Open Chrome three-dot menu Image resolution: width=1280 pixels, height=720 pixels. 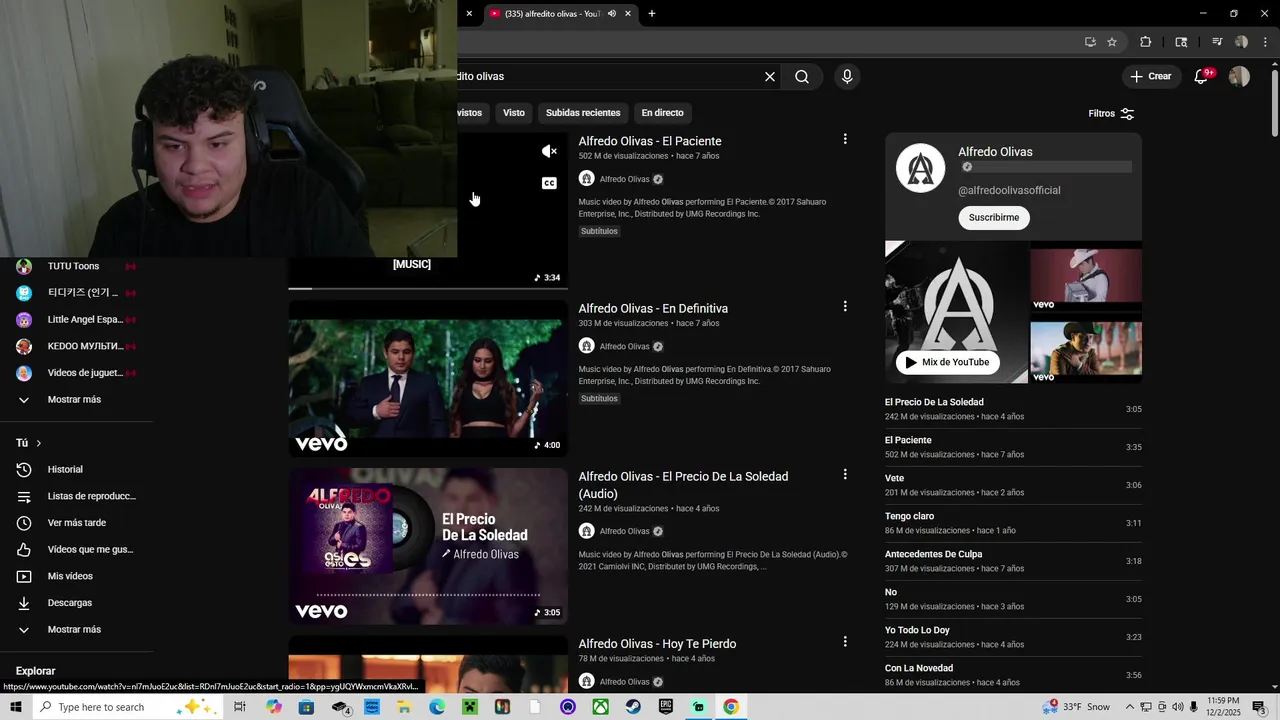pyautogui.click(x=1265, y=42)
